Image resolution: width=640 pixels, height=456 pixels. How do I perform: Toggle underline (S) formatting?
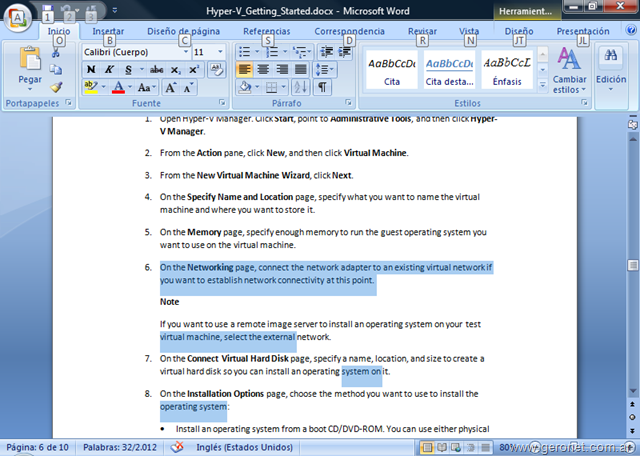128,69
